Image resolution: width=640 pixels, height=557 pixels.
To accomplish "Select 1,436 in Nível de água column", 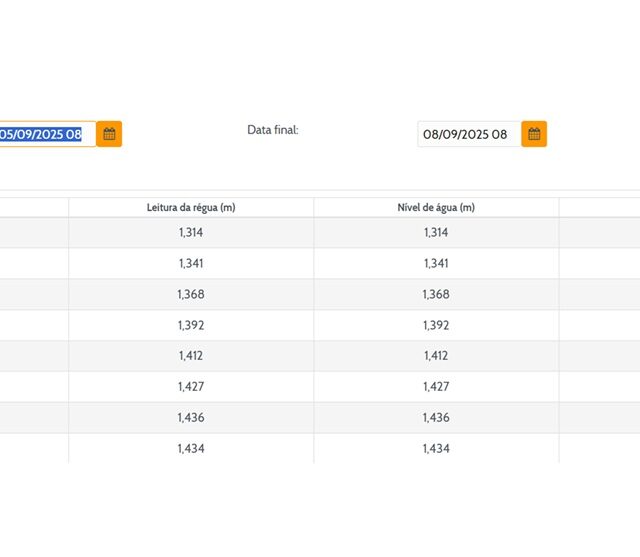I will [x=436, y=418].
